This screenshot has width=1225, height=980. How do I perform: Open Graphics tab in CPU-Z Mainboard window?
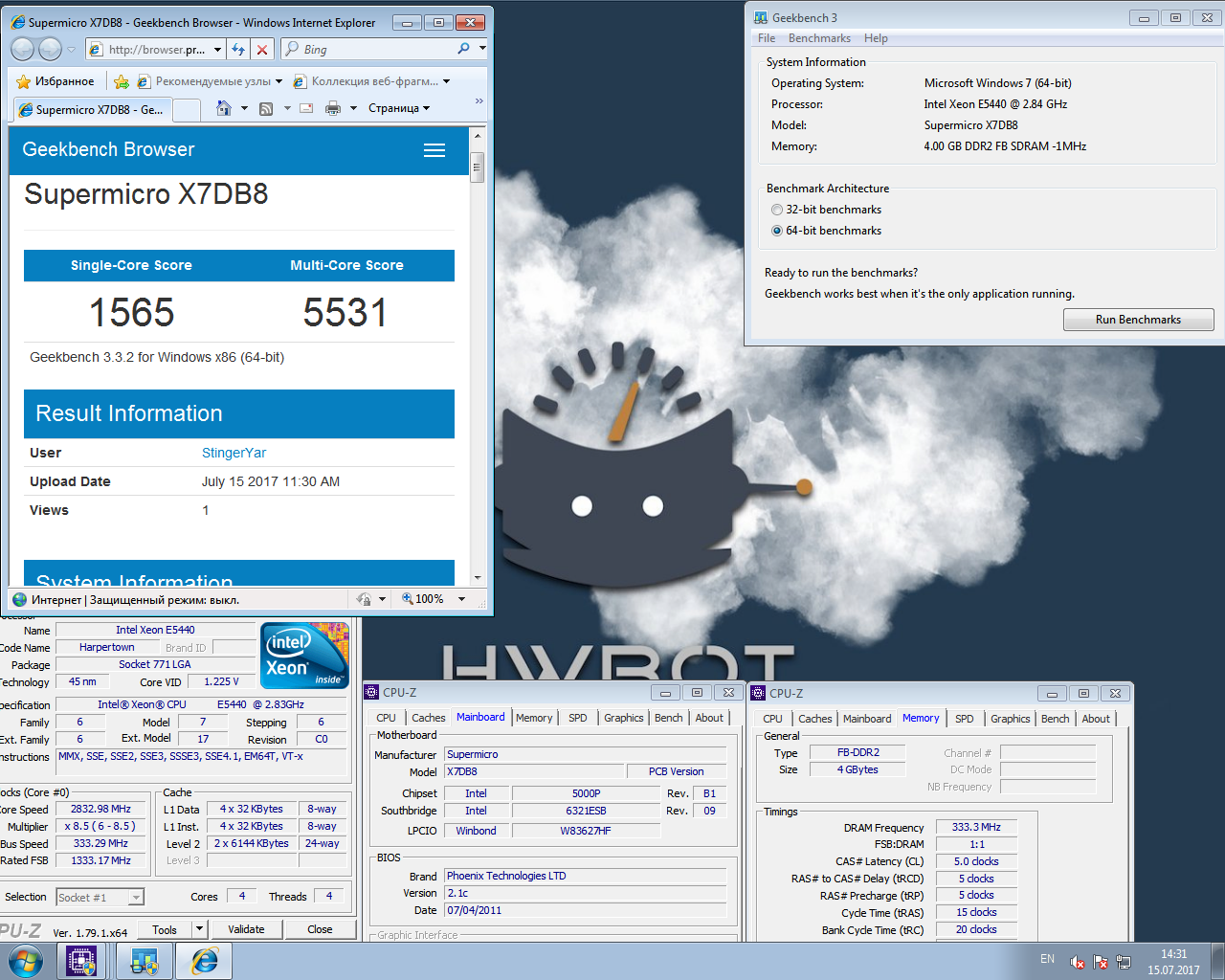coord(623,718)
